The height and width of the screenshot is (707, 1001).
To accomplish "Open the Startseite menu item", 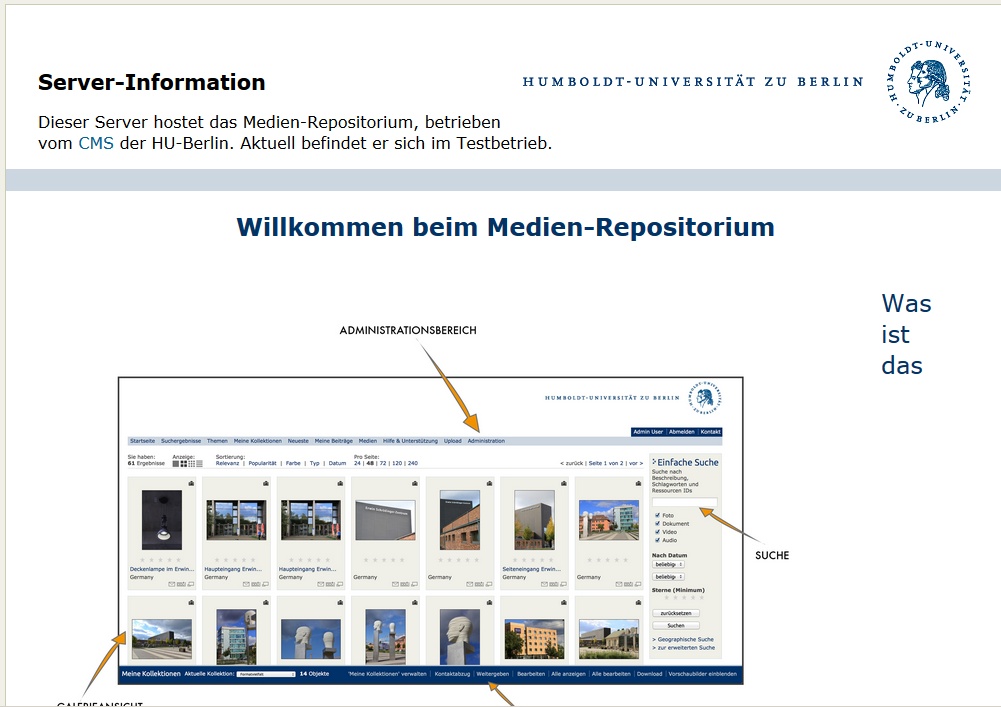I will coord(142,441).
